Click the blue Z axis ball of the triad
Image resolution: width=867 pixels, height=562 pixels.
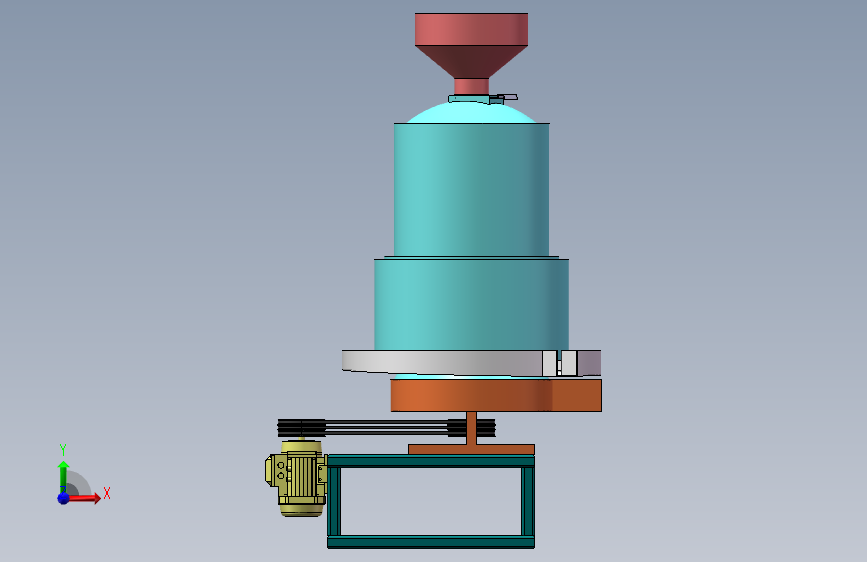coord(64,498)
